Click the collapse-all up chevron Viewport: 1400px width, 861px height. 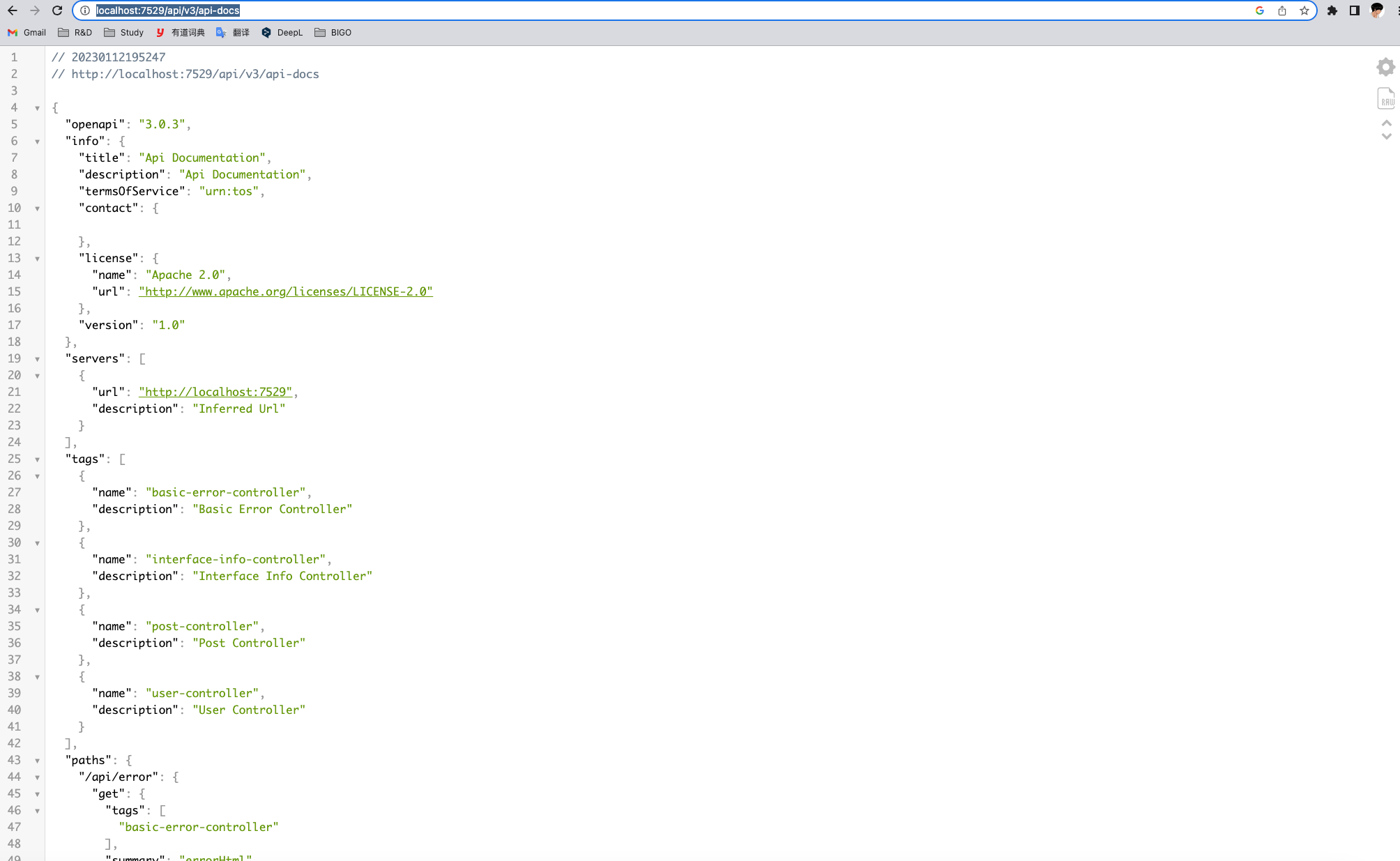pyautogui.click(x=1386, y=123)
